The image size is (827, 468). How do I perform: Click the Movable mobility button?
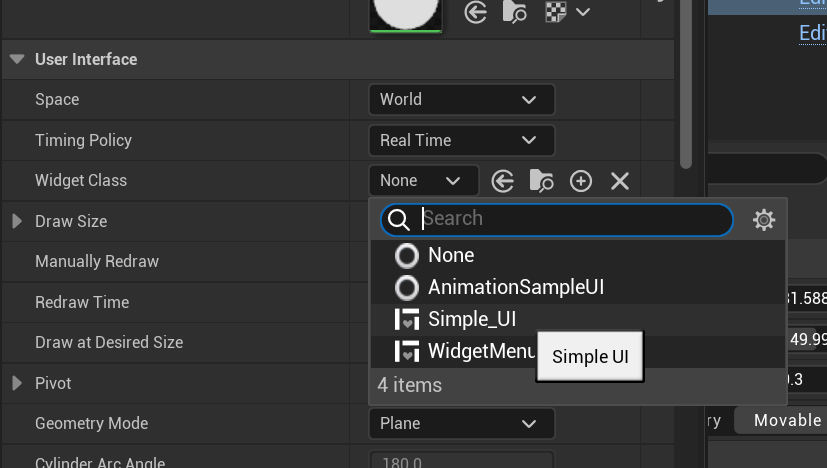coord(786,420)
